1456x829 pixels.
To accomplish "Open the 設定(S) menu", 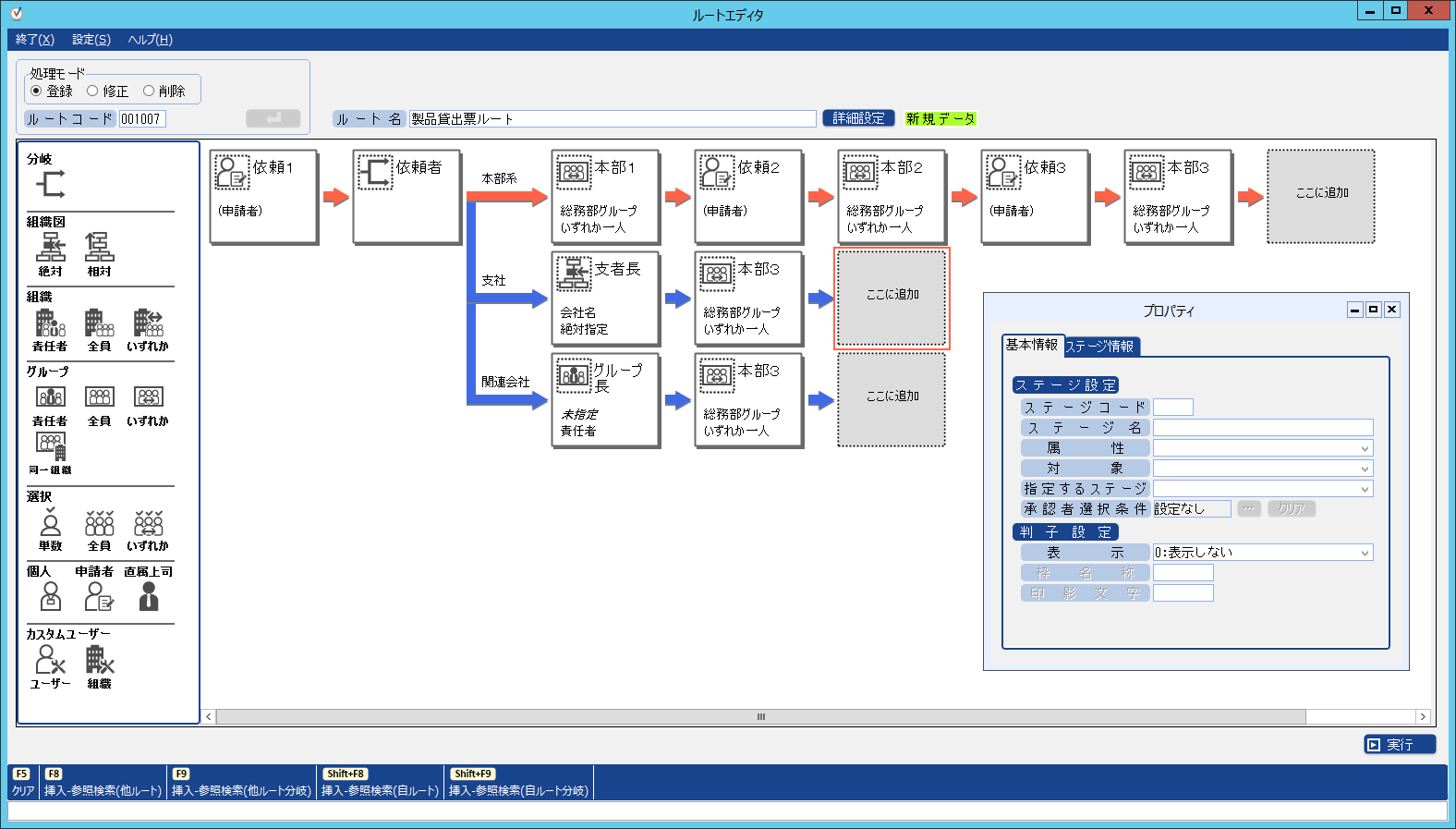I will point(91,40).
